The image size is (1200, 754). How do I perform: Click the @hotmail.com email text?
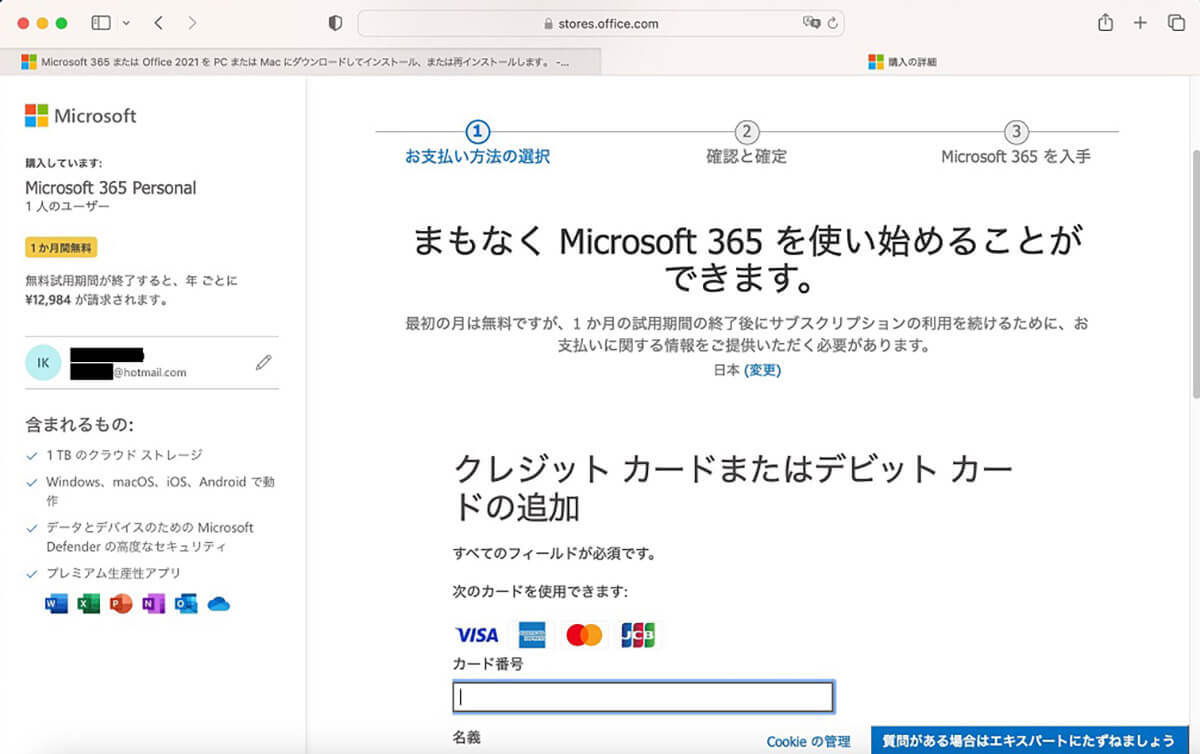149,372
